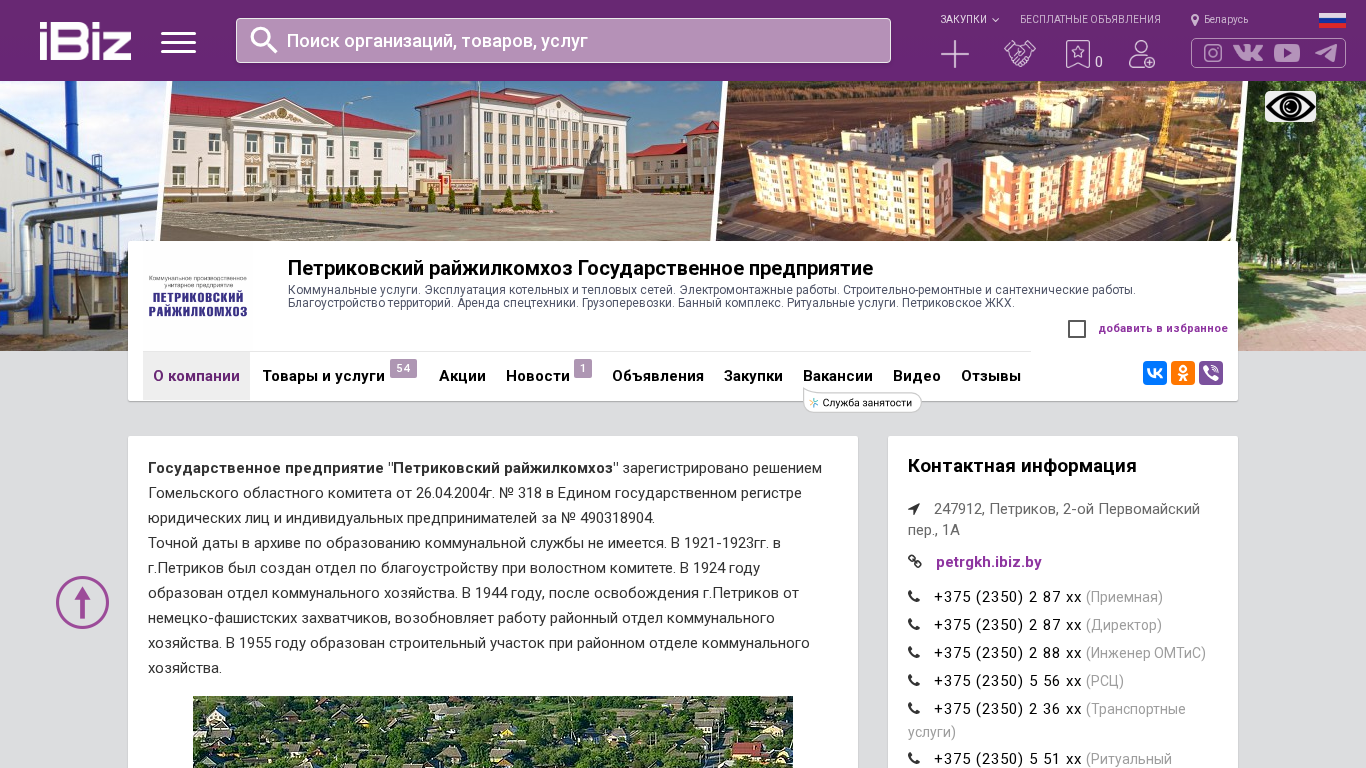
Task: Share company page via Viber
Action: 1211,373
